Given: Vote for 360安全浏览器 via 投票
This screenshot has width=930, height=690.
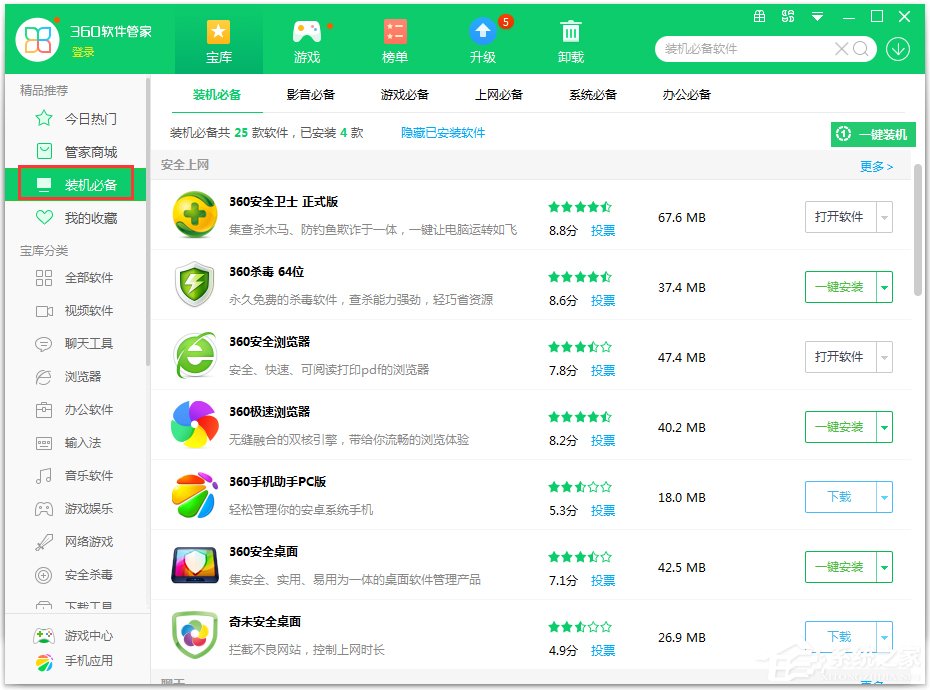Looking at the screenshot, I should (603, 371).
